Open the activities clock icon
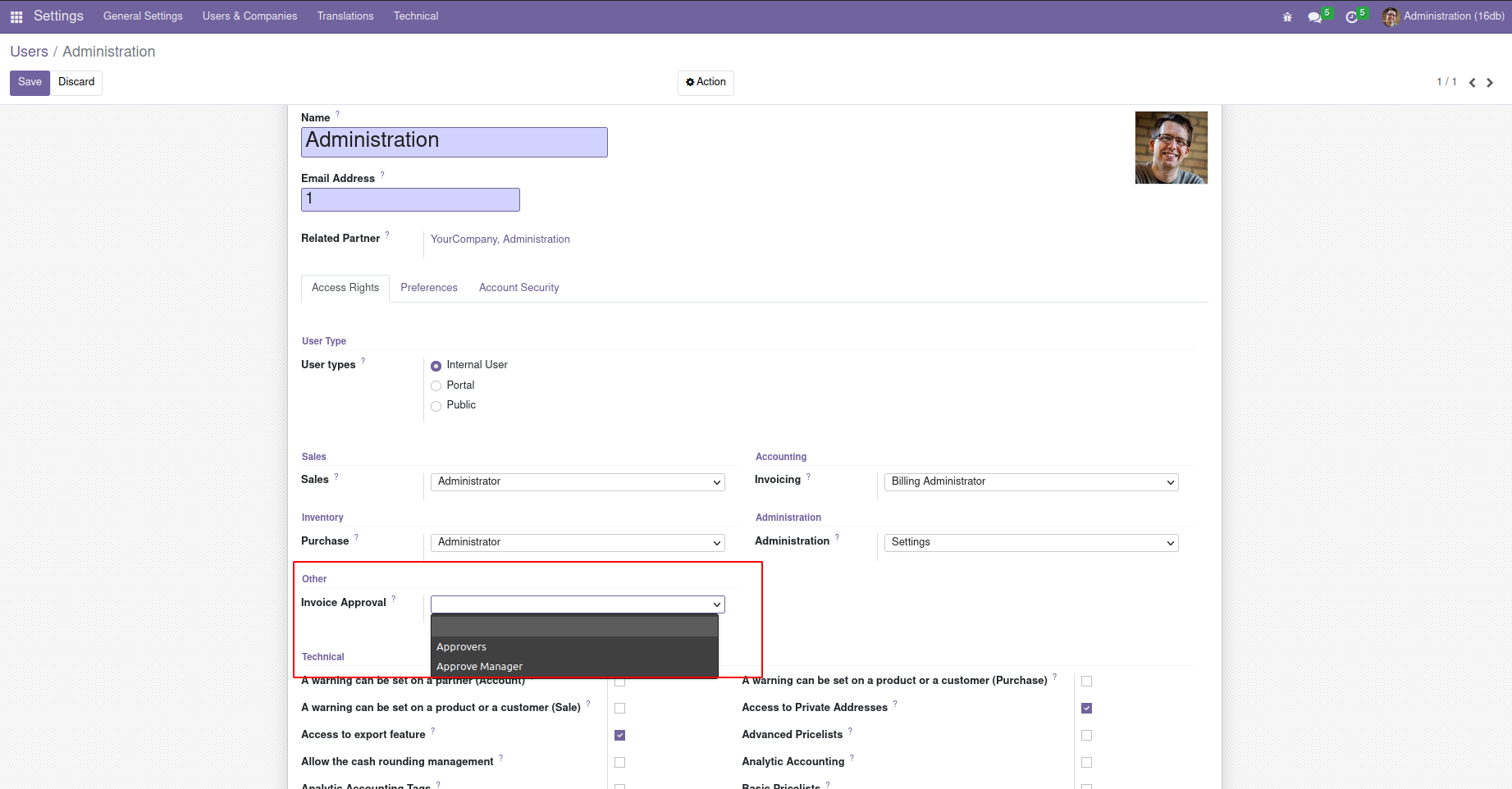The height and width of the screenshot is (789, 1512). (x=1351, y=17)
